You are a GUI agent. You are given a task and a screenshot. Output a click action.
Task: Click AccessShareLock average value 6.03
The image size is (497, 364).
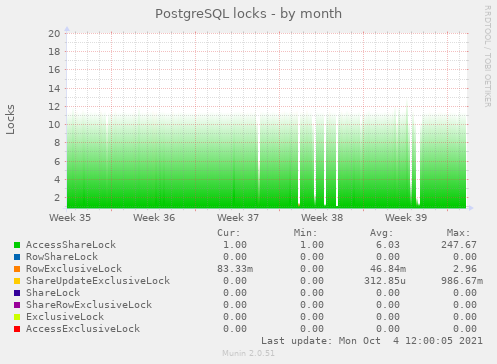388,245
